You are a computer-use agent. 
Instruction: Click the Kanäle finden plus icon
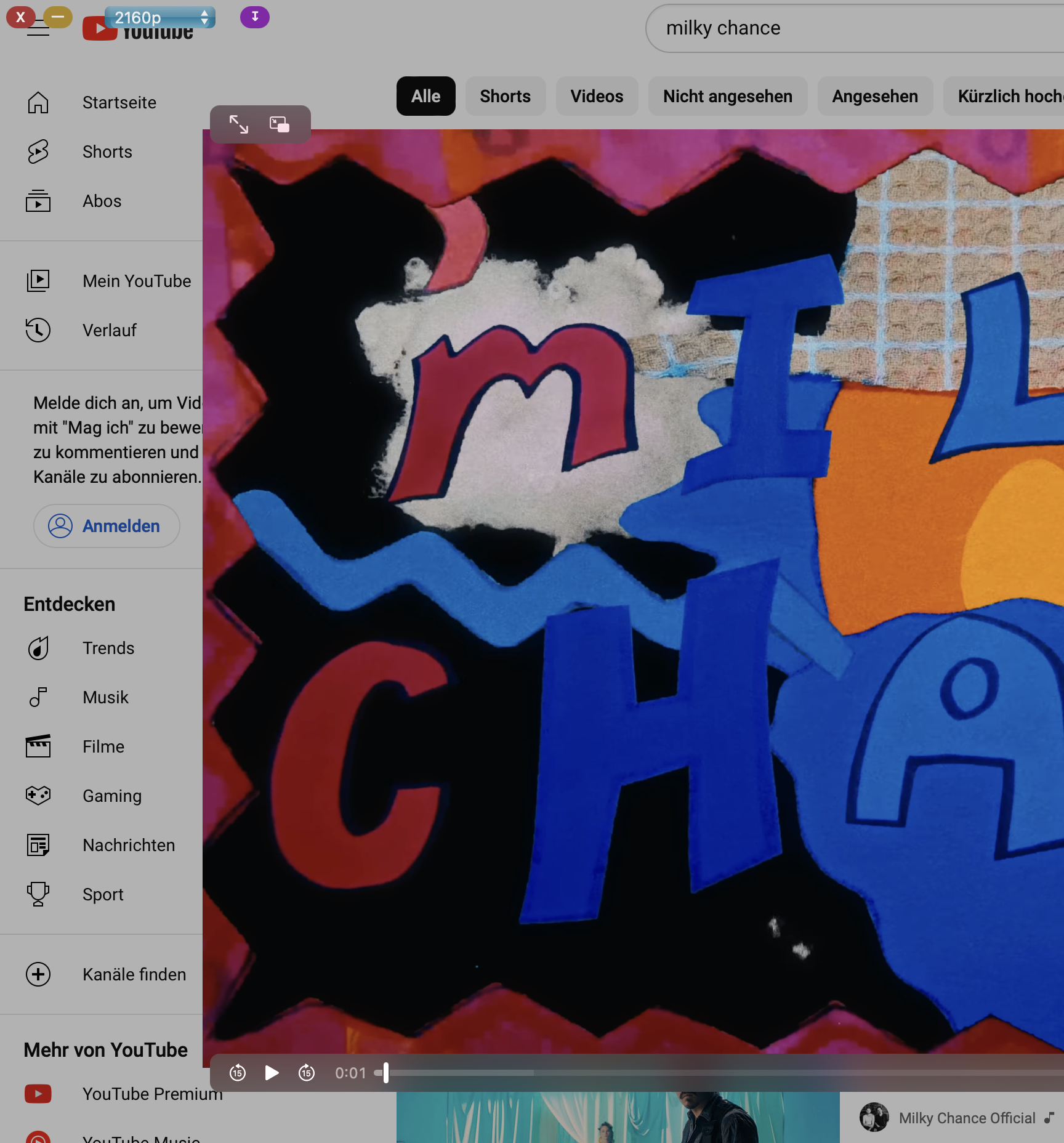38,974
